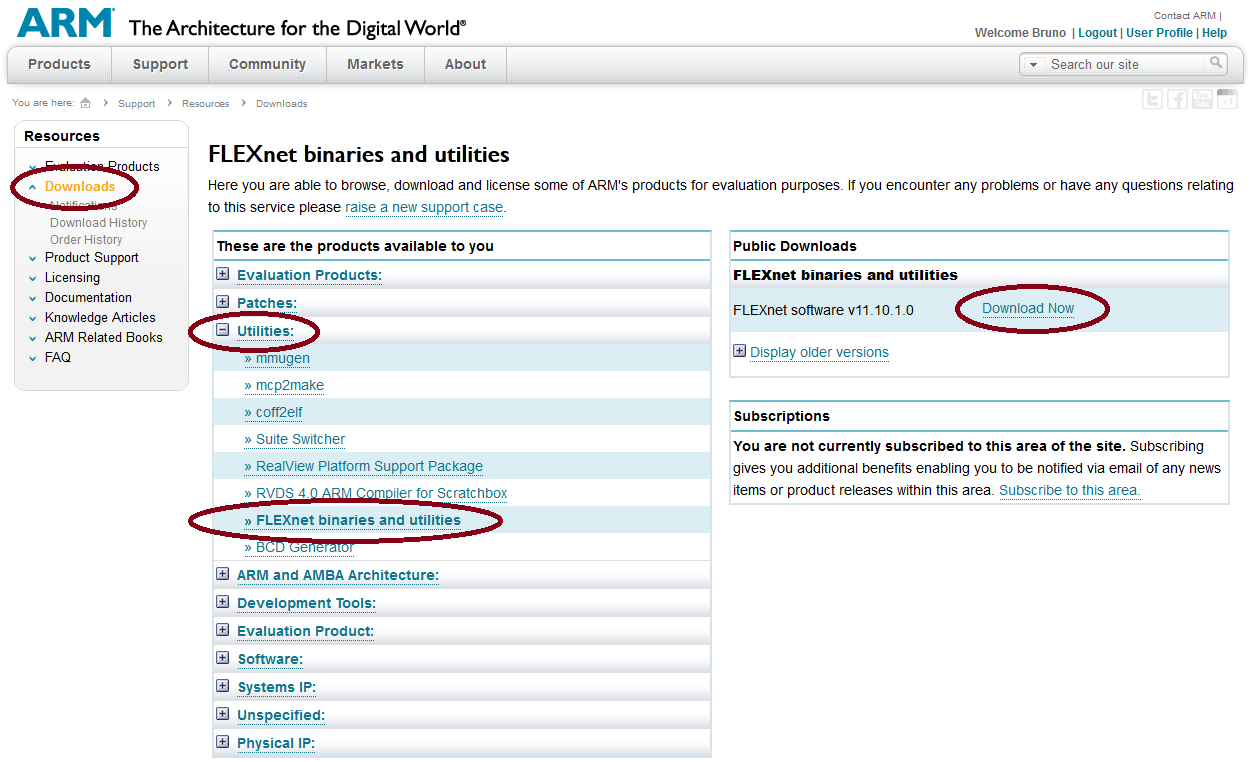This screenshot has height=762, width=1252.
Task: Click the Systems IP heading link
Action: tap(276, 687)
